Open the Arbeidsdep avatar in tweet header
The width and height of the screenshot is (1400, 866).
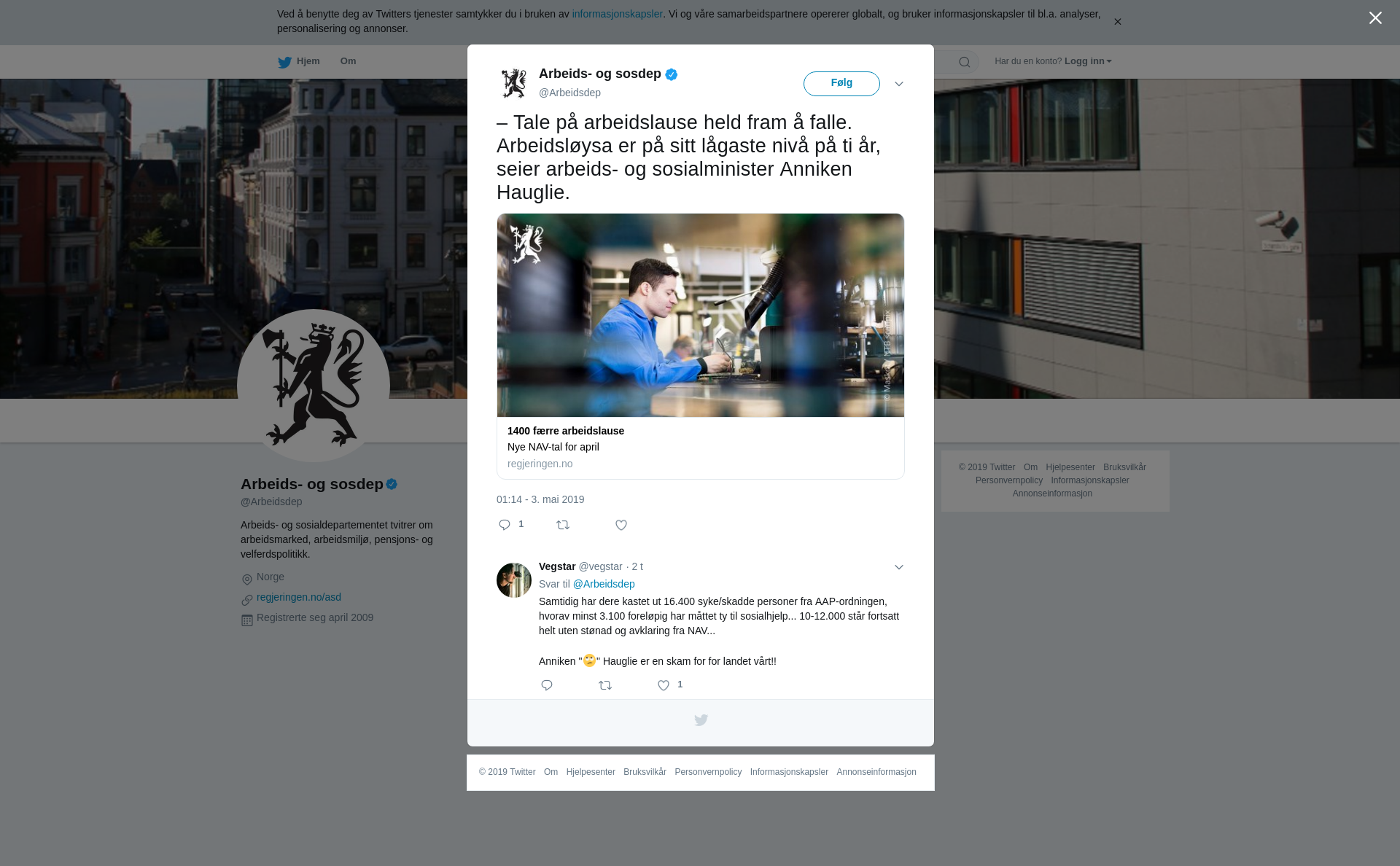pyautogui.click(x=514, y=83)
